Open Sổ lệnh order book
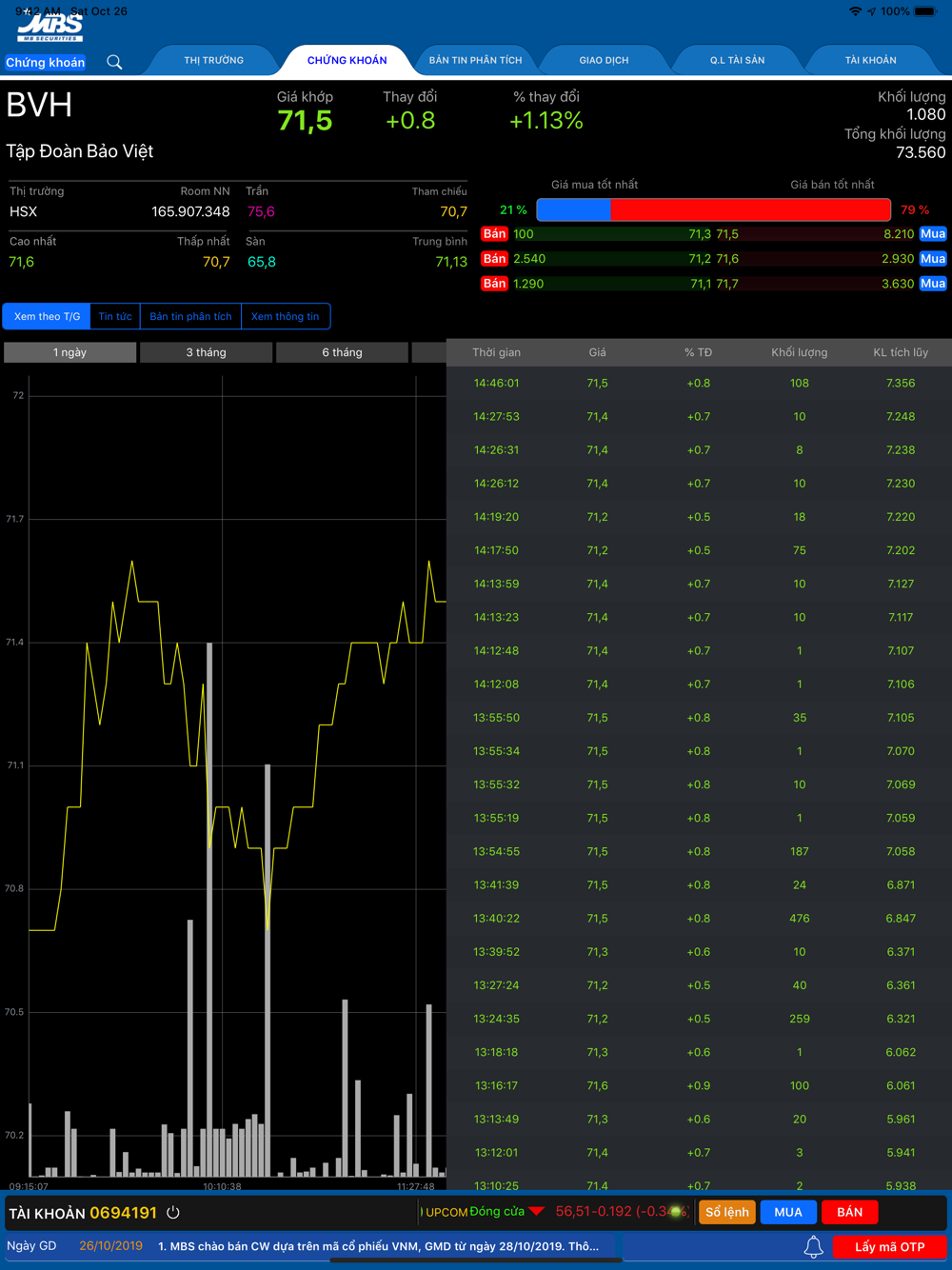 coord(726,1212)
